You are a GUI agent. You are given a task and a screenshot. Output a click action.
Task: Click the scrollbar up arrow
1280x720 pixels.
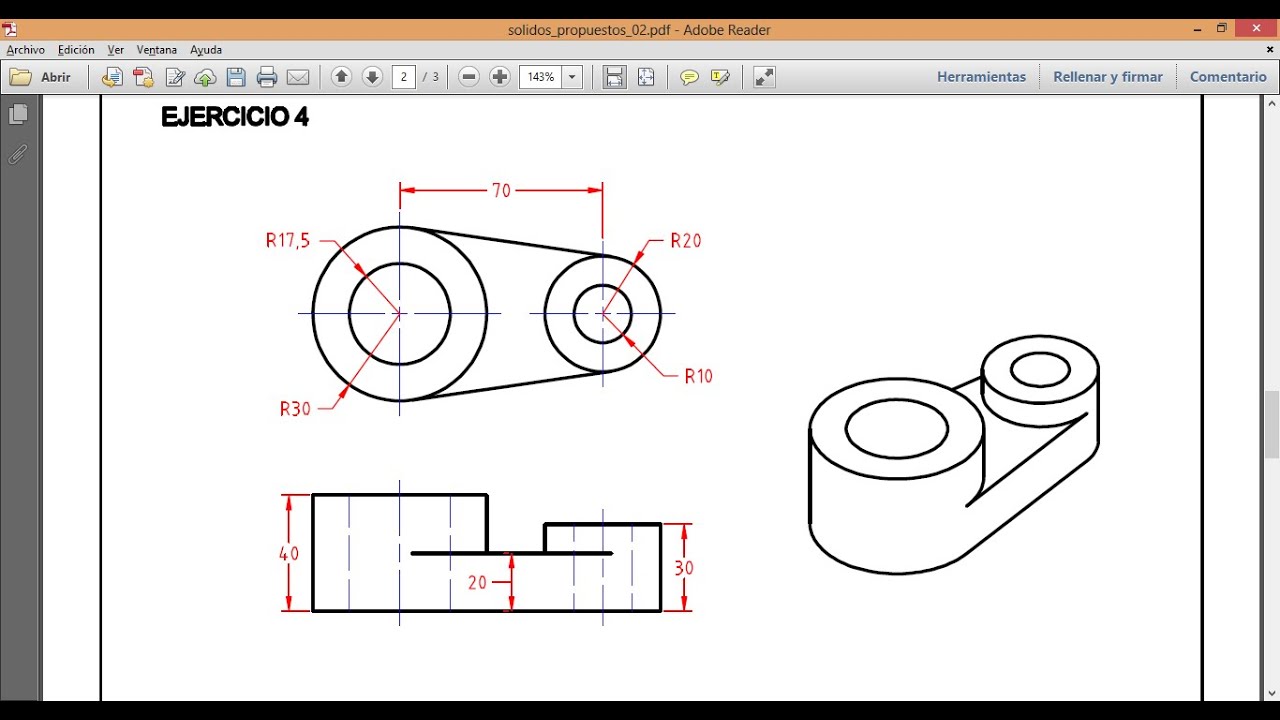[1272, 102]
